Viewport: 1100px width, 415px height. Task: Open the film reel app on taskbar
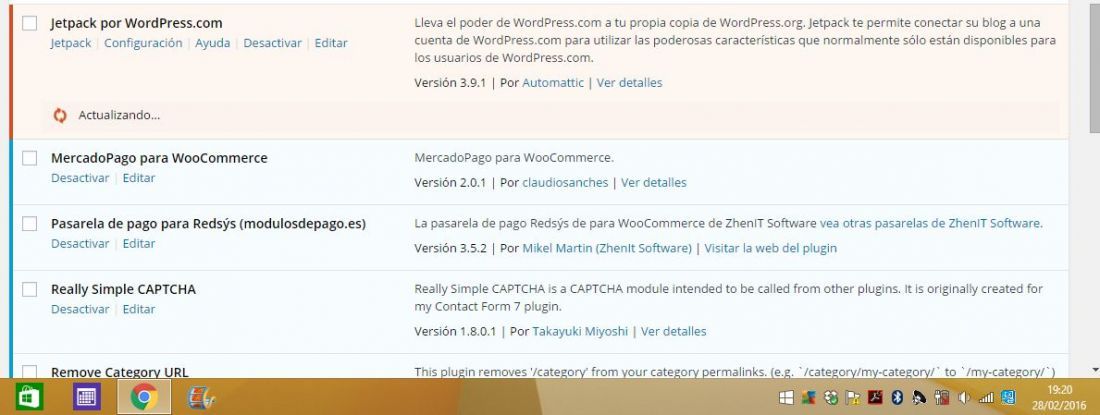201,397
